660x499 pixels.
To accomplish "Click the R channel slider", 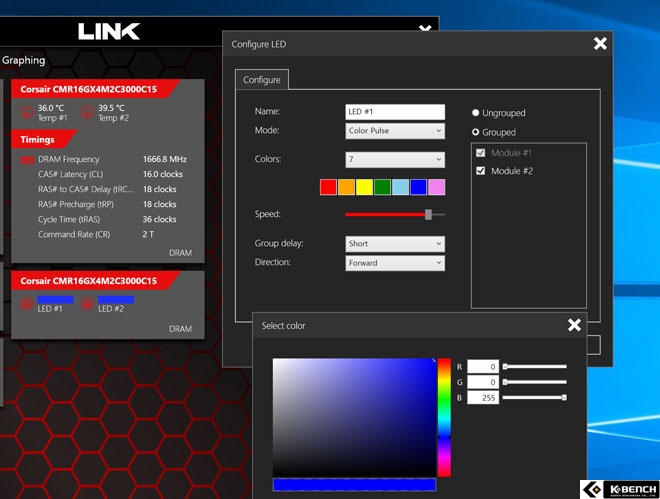I will coord(535,367).
